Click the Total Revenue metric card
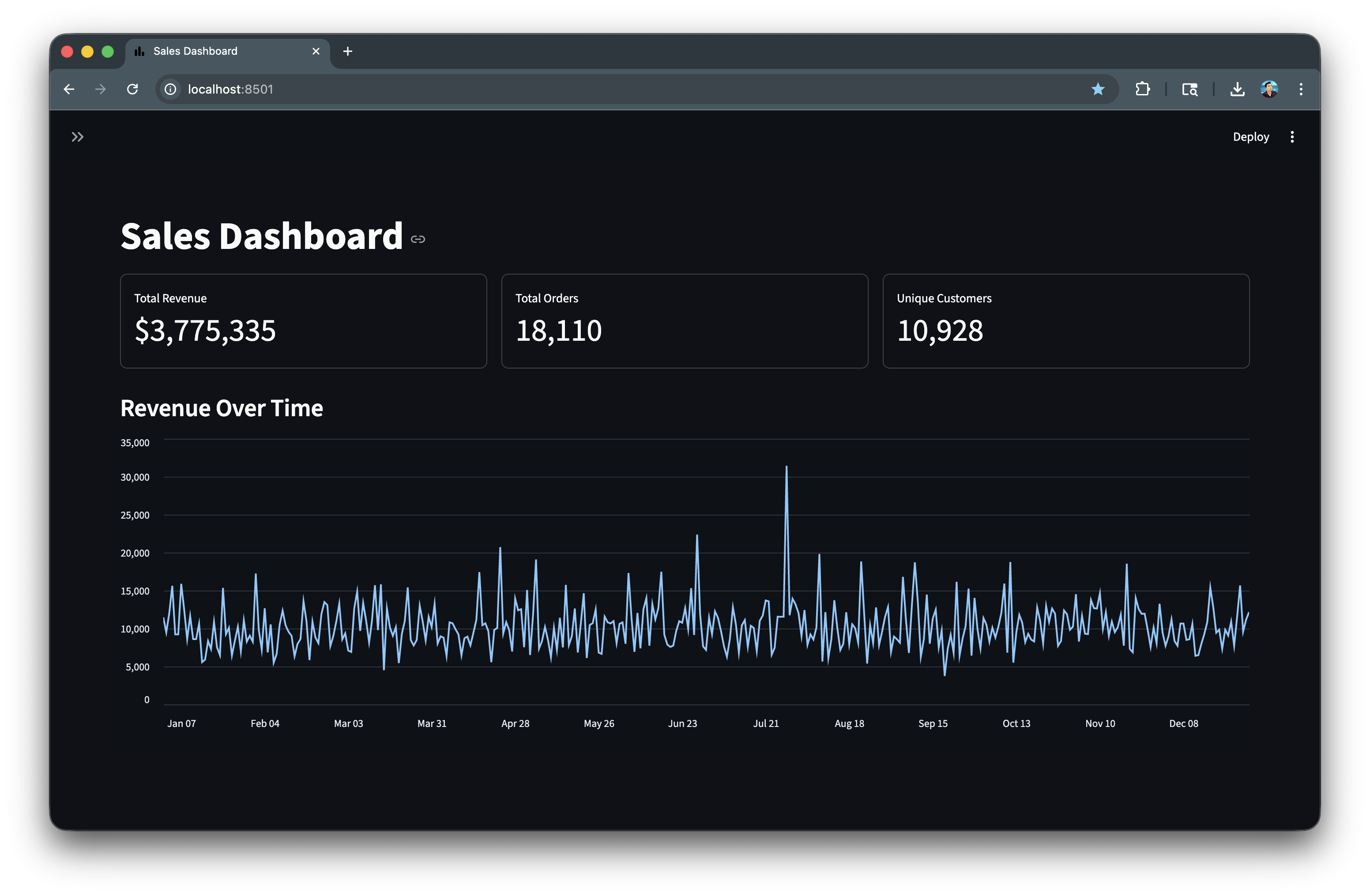The width and height of the screenshot is (1370, 896). click(x=303, y=320)
